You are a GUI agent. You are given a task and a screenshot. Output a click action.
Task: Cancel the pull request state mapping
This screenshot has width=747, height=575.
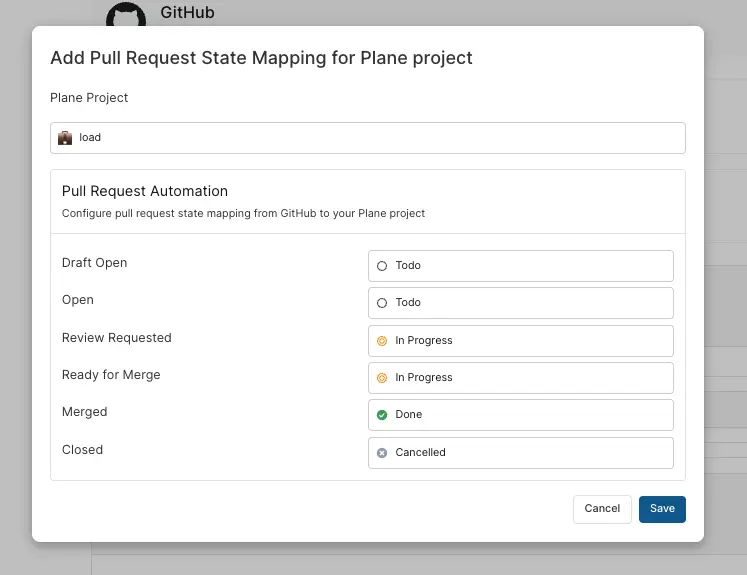coord(602,509)
